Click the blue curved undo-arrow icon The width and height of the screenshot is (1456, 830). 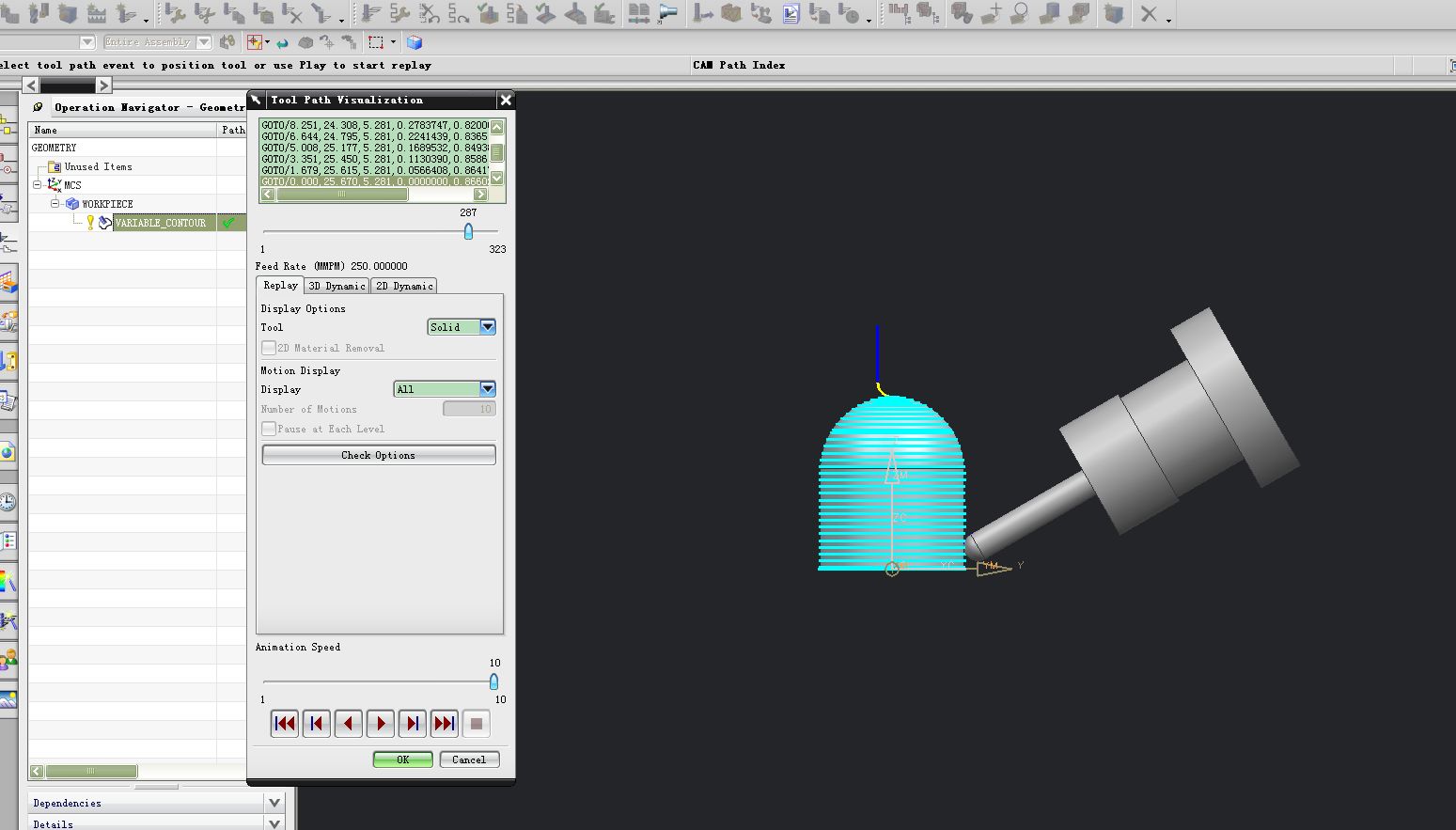pyautogui.click(x=283, y=42)
